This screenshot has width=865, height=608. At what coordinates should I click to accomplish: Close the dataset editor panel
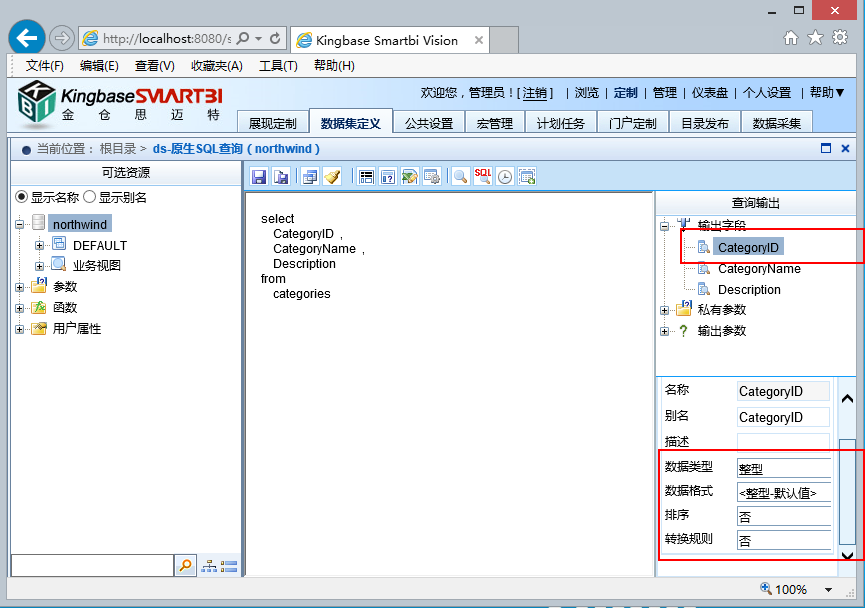tap(845, 148)
